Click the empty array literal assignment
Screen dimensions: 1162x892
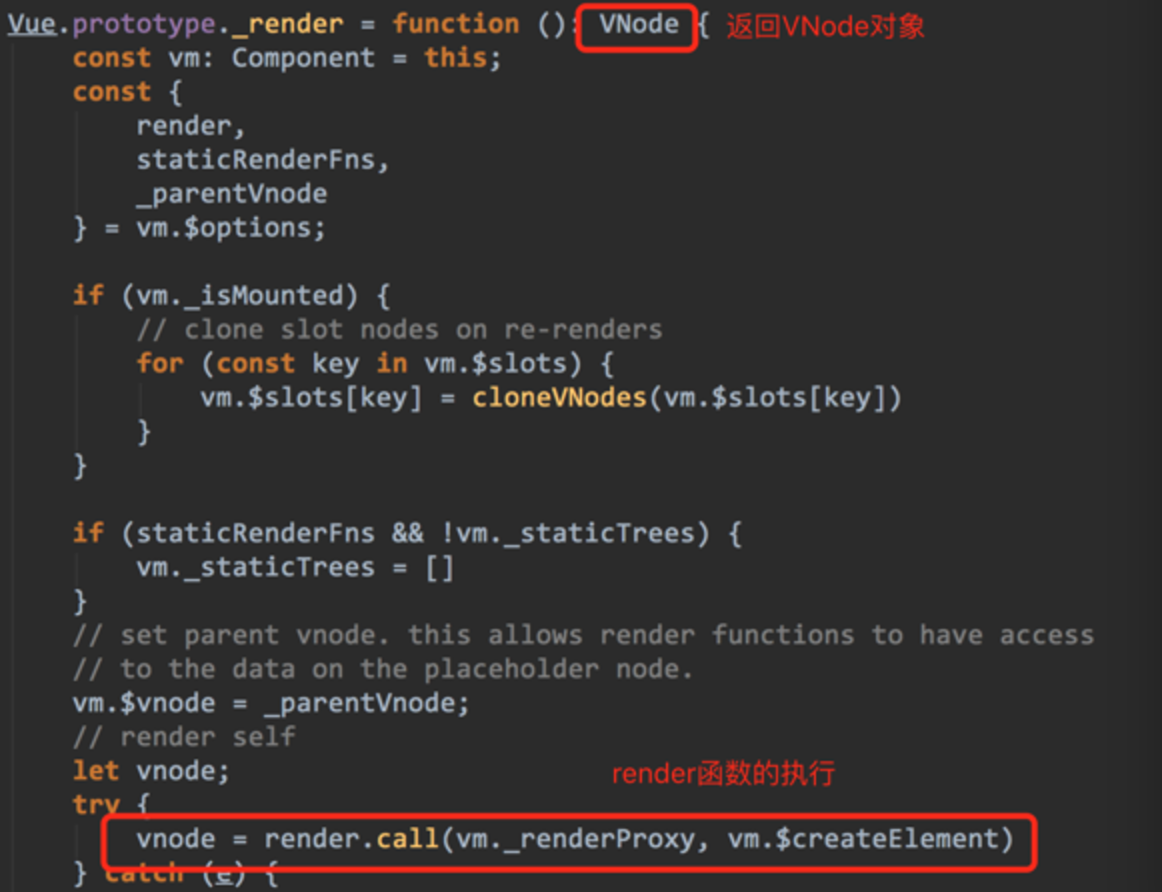(439, 568)
